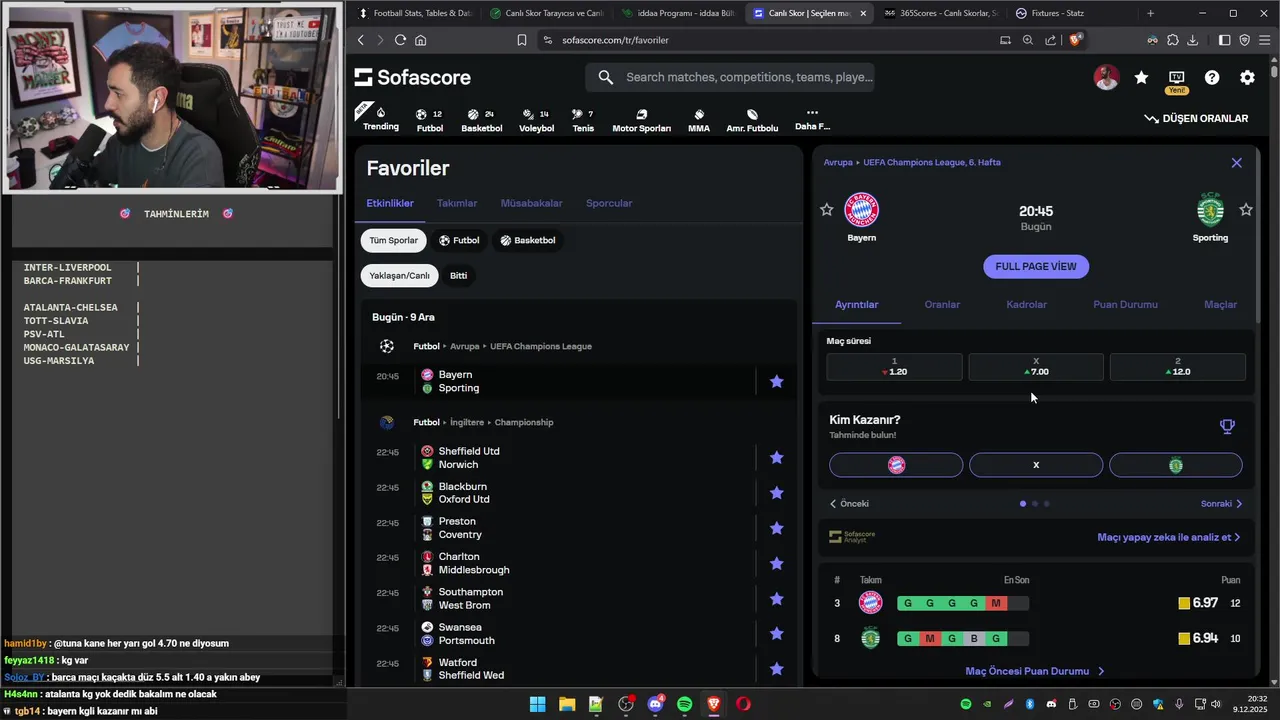The image size is (1280, 720).
Task: Open browser downloads
Action: (x=1193, y=40)
